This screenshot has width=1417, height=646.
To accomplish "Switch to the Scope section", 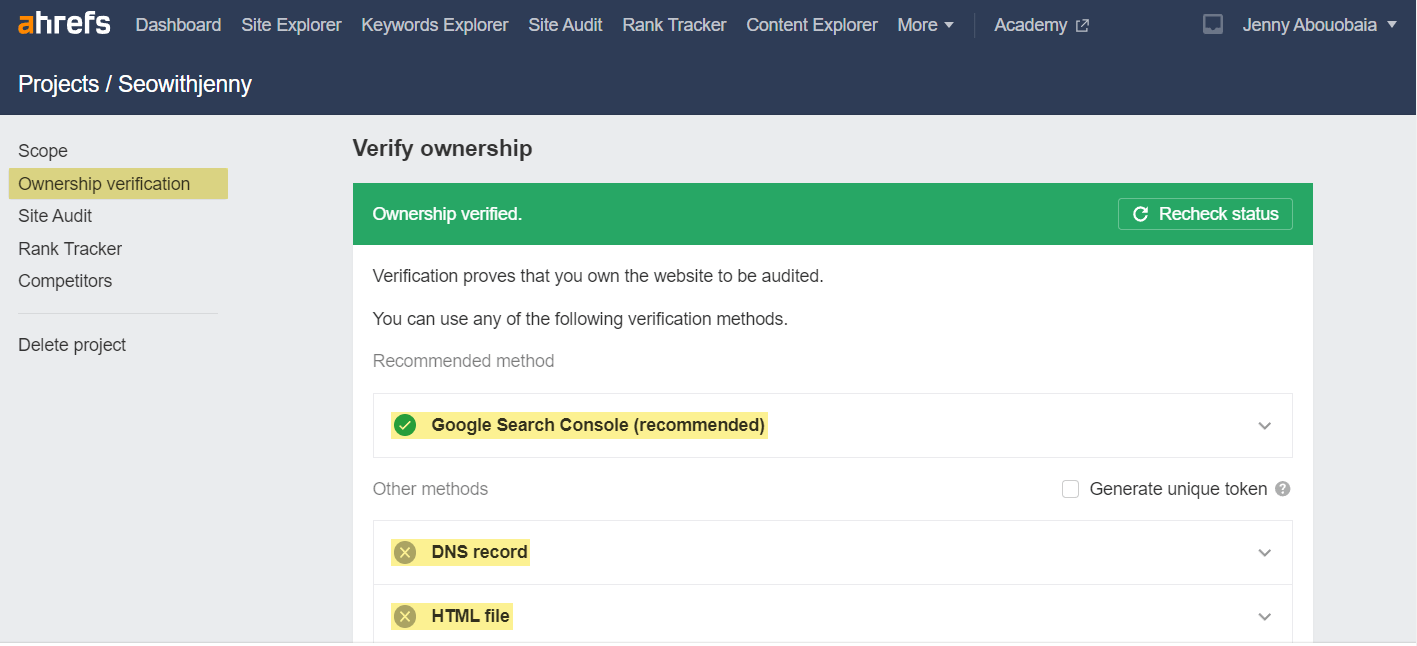I will pyautogui.click(x=43, y=150).
